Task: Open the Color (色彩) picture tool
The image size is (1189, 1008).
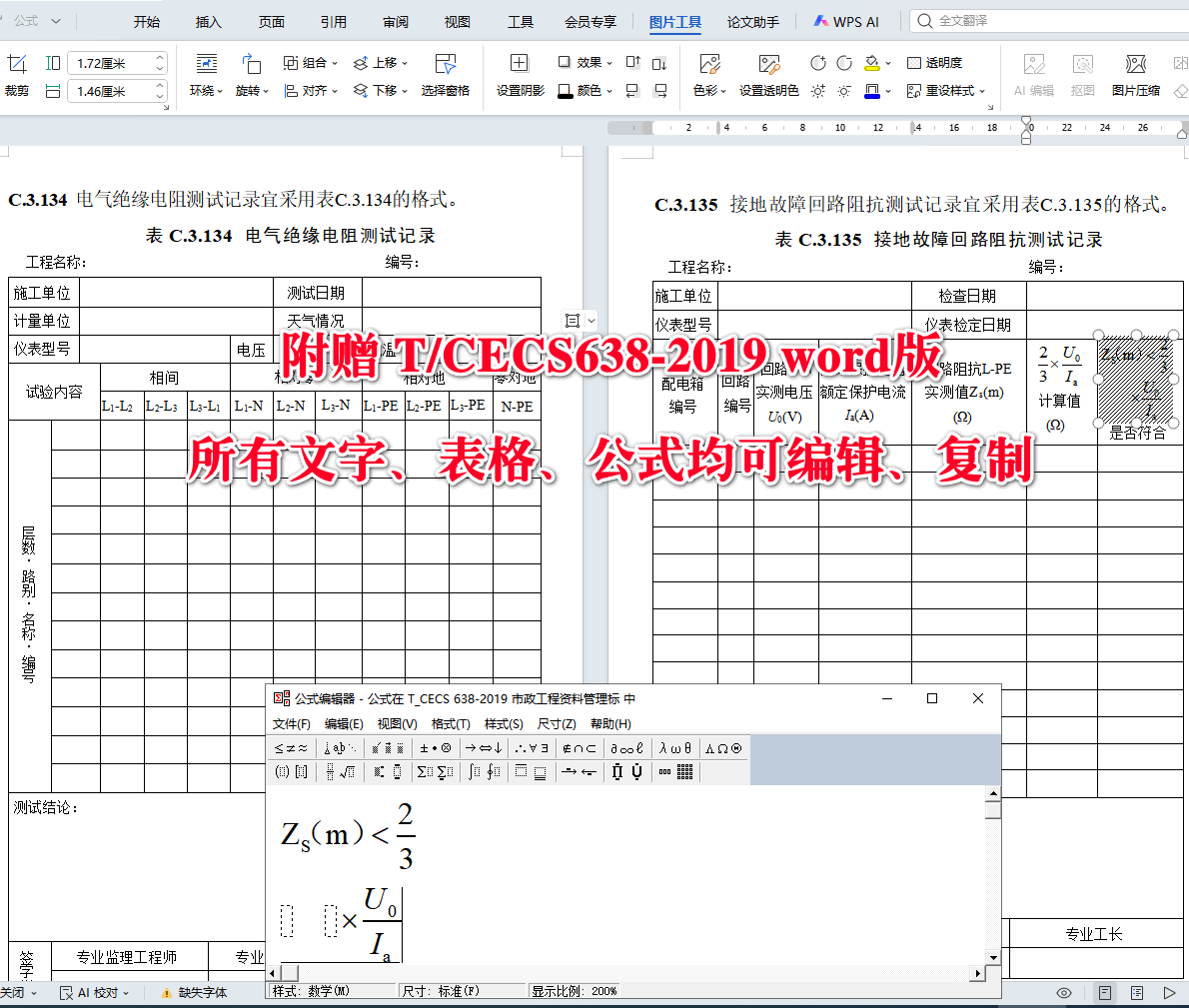Action: 709,75
